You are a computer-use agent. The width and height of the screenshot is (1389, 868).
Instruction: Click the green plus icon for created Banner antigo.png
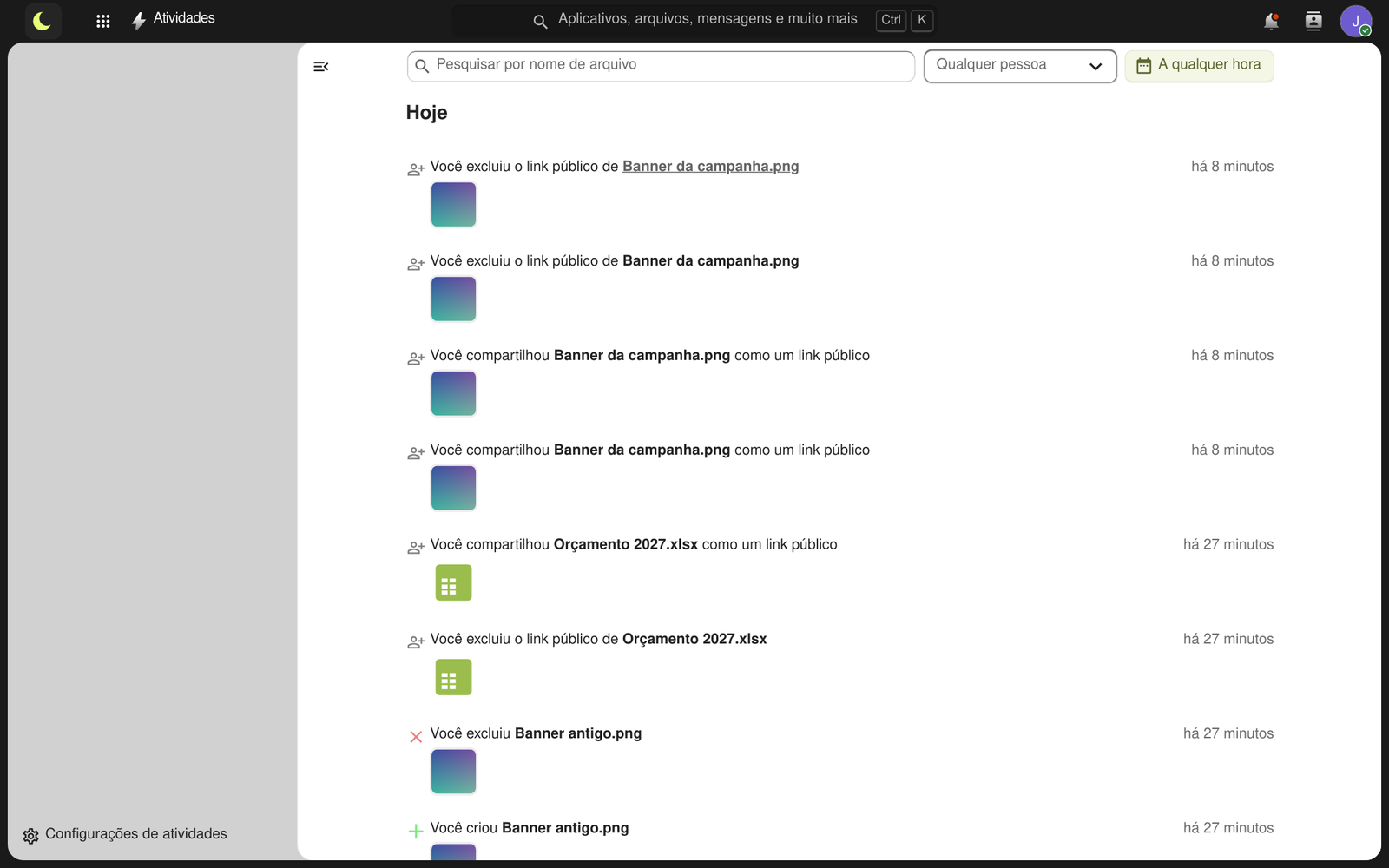(416, 831)
